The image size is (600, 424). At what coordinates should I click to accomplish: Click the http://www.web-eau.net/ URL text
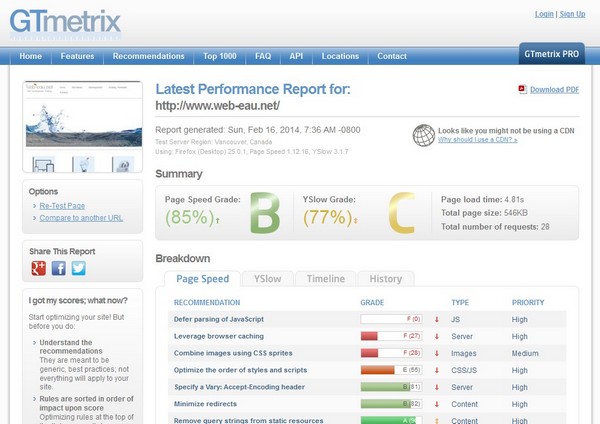[217, 106]
